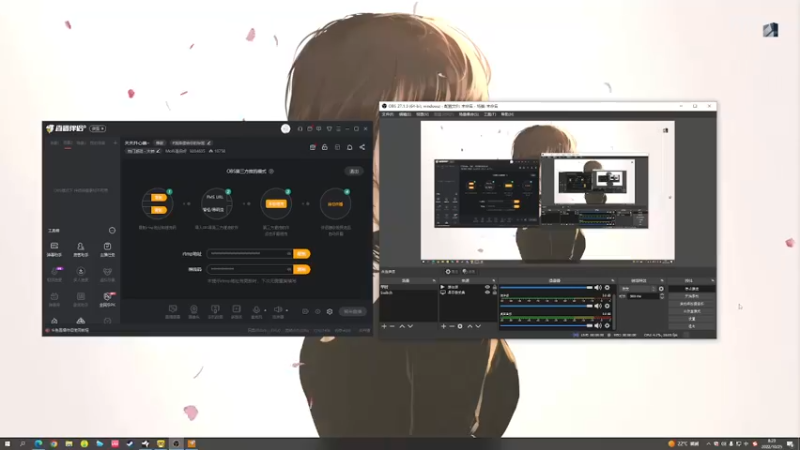Open the hamburger menu icon in the live-companion title bar

point(338,129)
